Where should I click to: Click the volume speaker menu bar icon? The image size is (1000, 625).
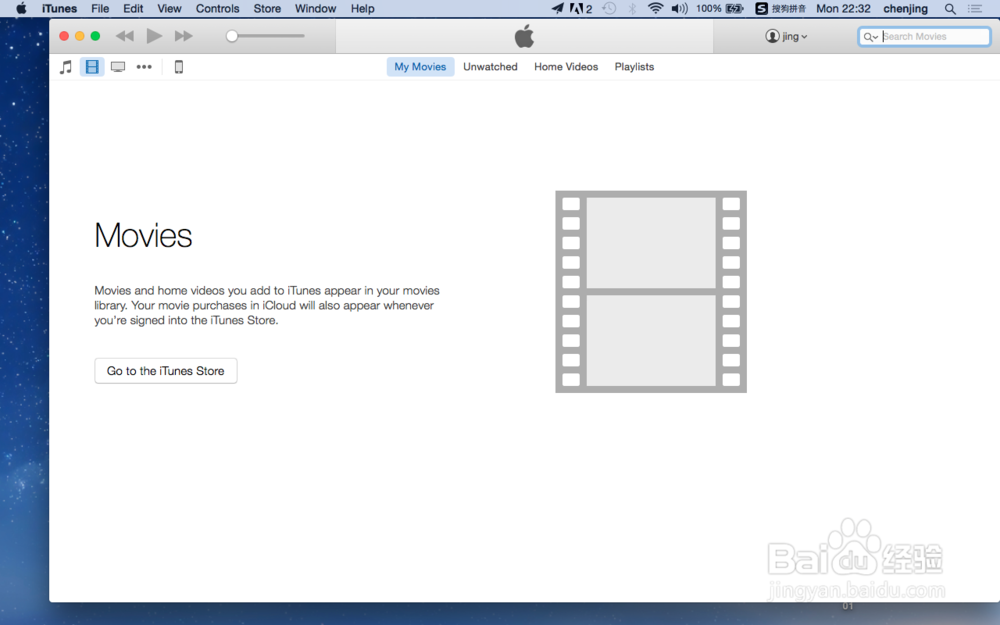coord(680,8)
